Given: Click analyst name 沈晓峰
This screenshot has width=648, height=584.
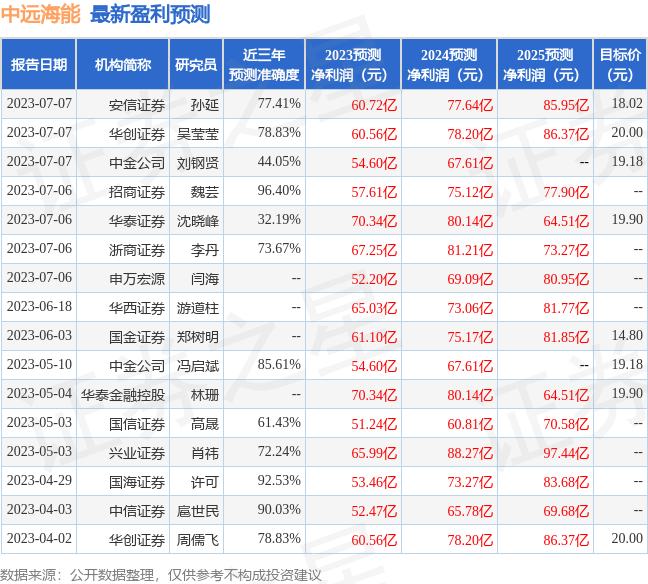Looking at the screenshot, I should pos(198,221).
